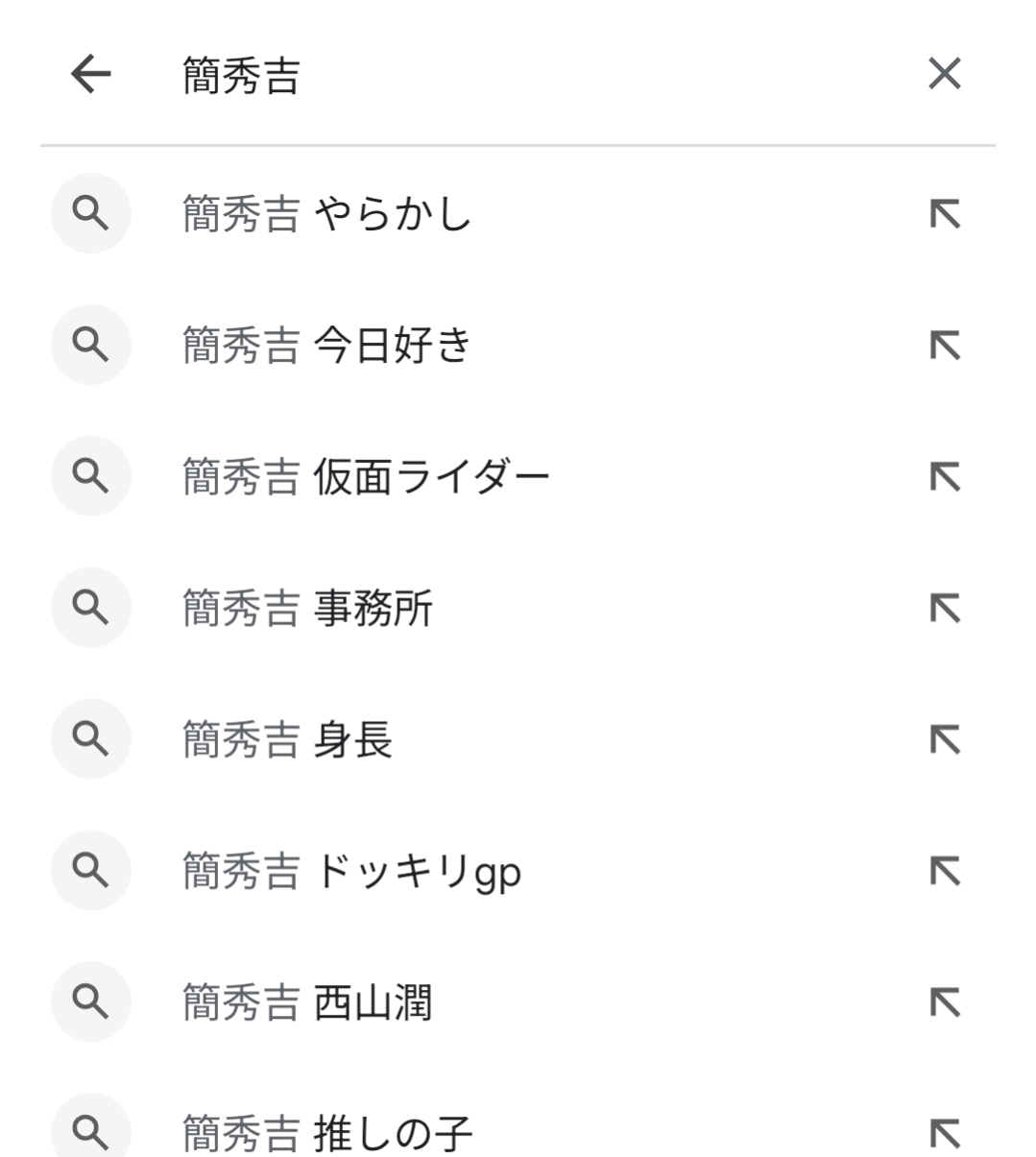Insert 簡秀吉 事務所 using arrow icon
This screenshot has height=1157, width=1036.
(x=945, y=609)
